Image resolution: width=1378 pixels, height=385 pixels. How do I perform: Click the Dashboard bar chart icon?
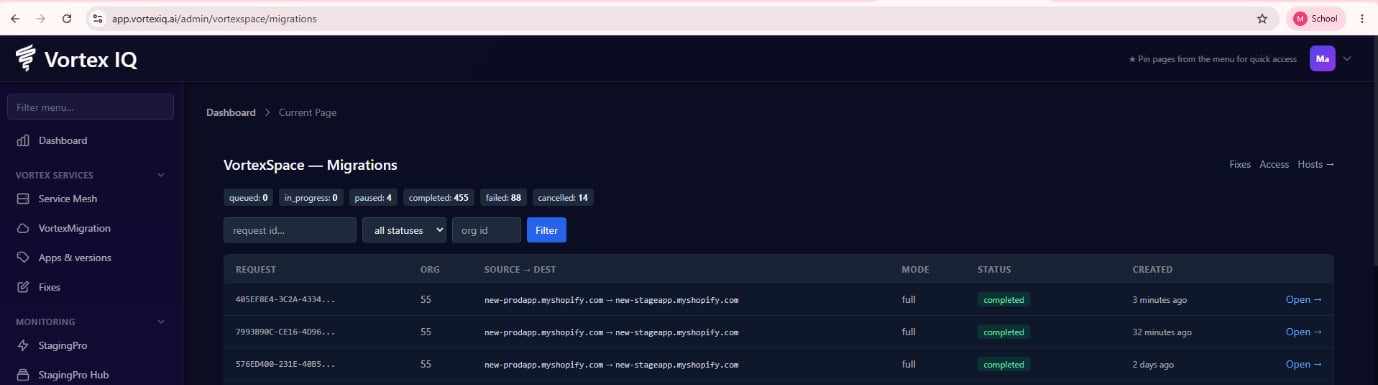click(x=23, y=141)
